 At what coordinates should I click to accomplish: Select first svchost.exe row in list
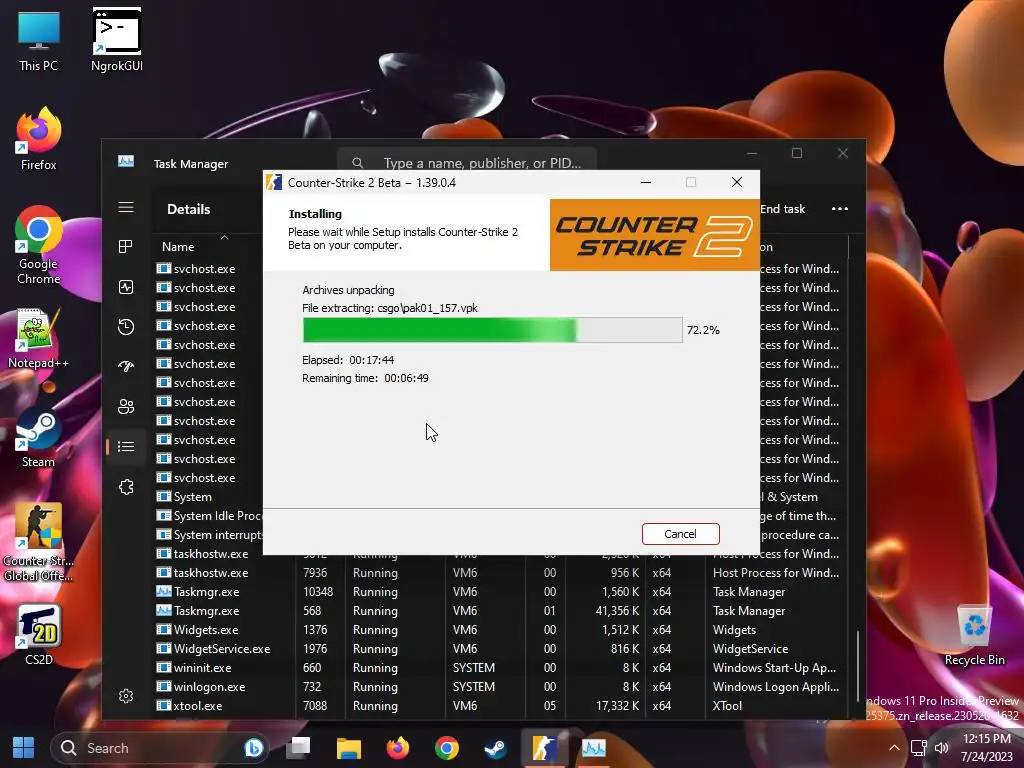(208, 269)
